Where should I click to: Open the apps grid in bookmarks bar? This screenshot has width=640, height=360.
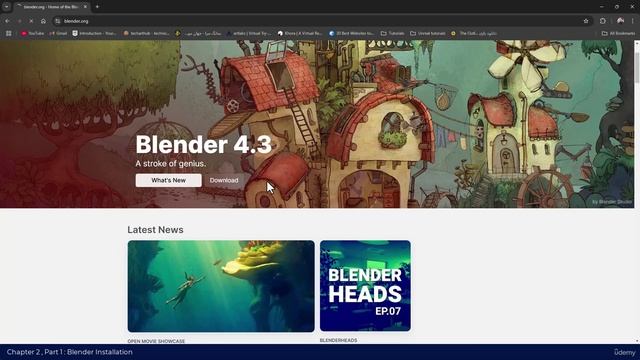pos(9,33)
